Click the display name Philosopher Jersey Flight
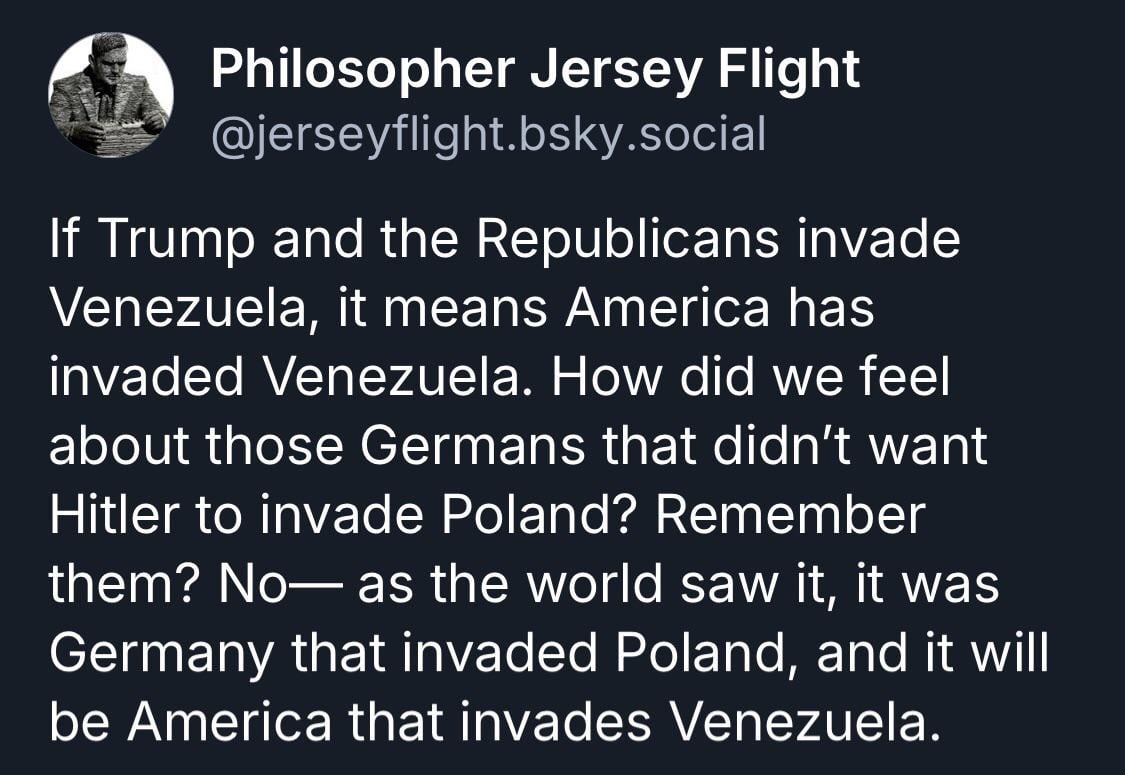The height and width of the screenshot is (775, 1125). 535,70
